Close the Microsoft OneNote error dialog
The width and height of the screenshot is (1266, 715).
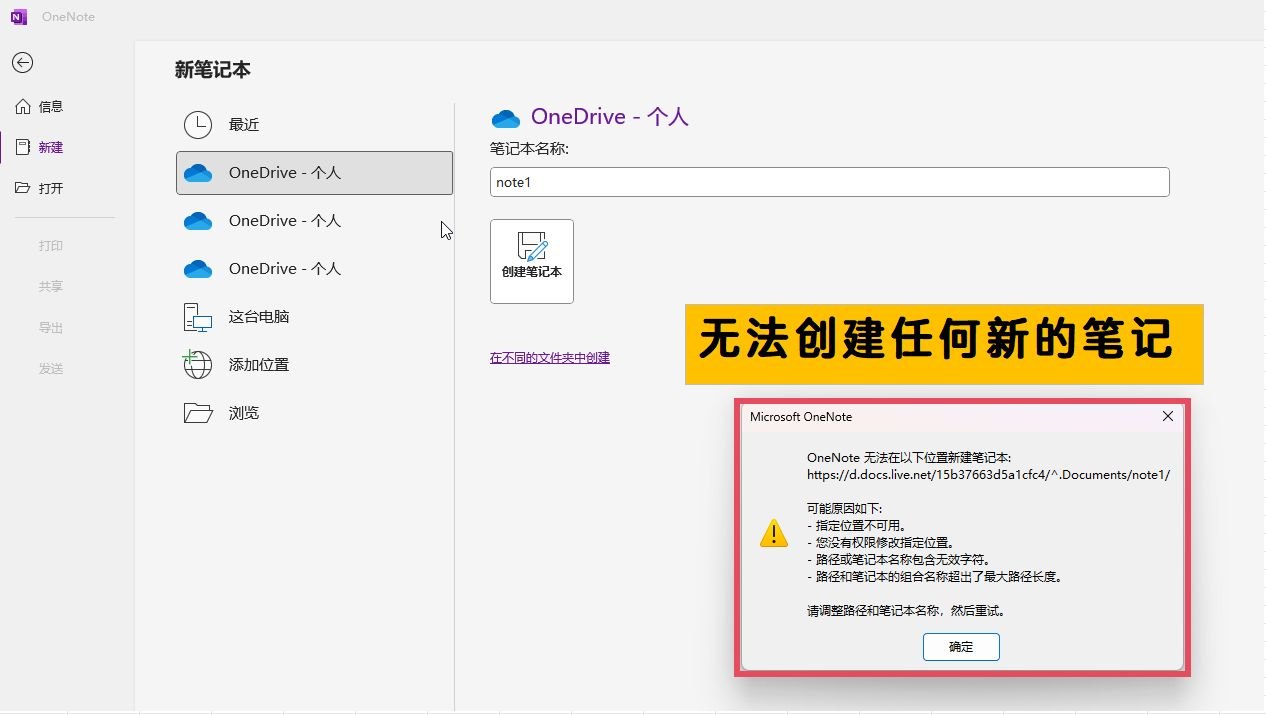point(1167,417)
